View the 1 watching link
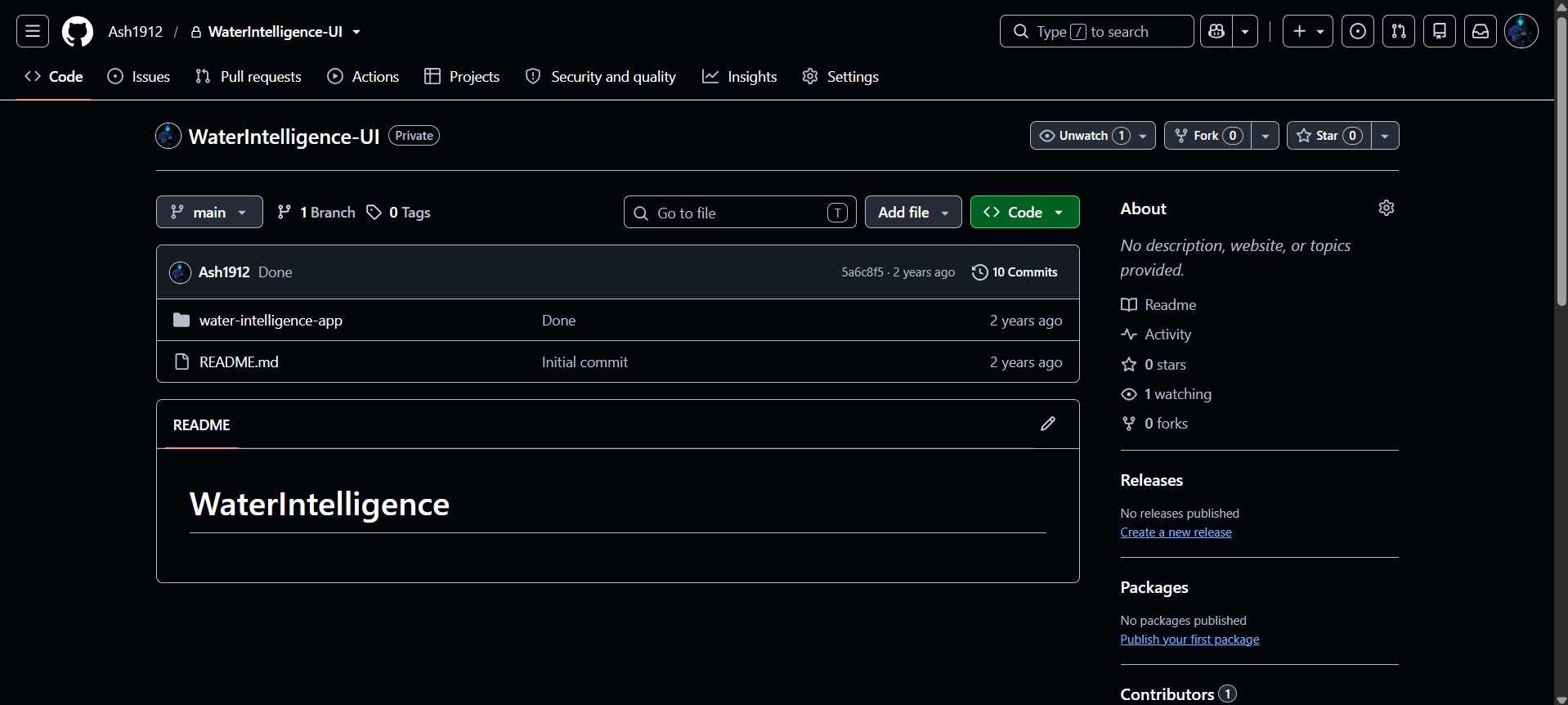 pyautogui.click(x=1167, y=394)
